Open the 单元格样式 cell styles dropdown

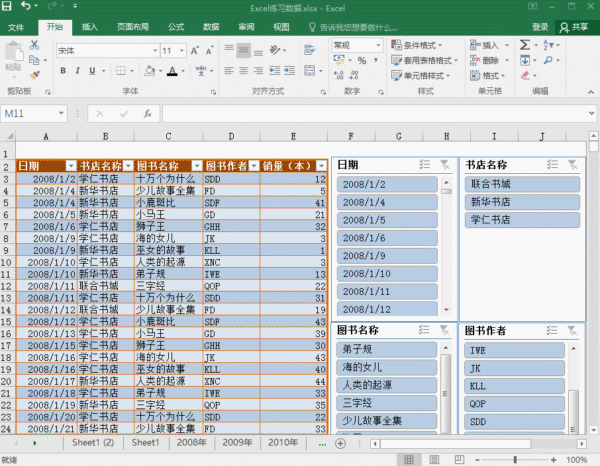421,75
